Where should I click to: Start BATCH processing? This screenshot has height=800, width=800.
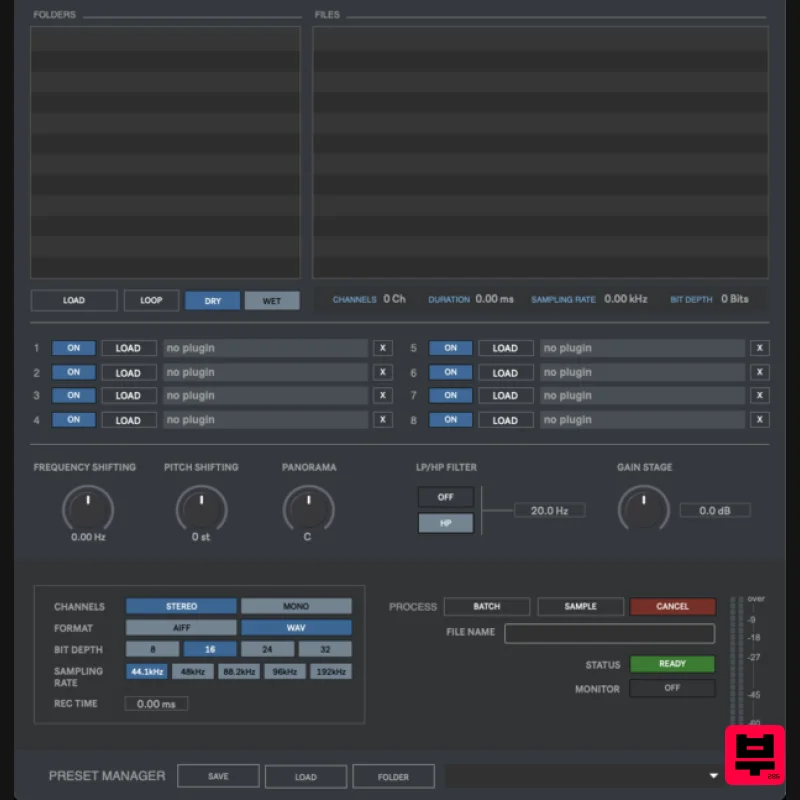pyautogui.click(x=486, y=606)
